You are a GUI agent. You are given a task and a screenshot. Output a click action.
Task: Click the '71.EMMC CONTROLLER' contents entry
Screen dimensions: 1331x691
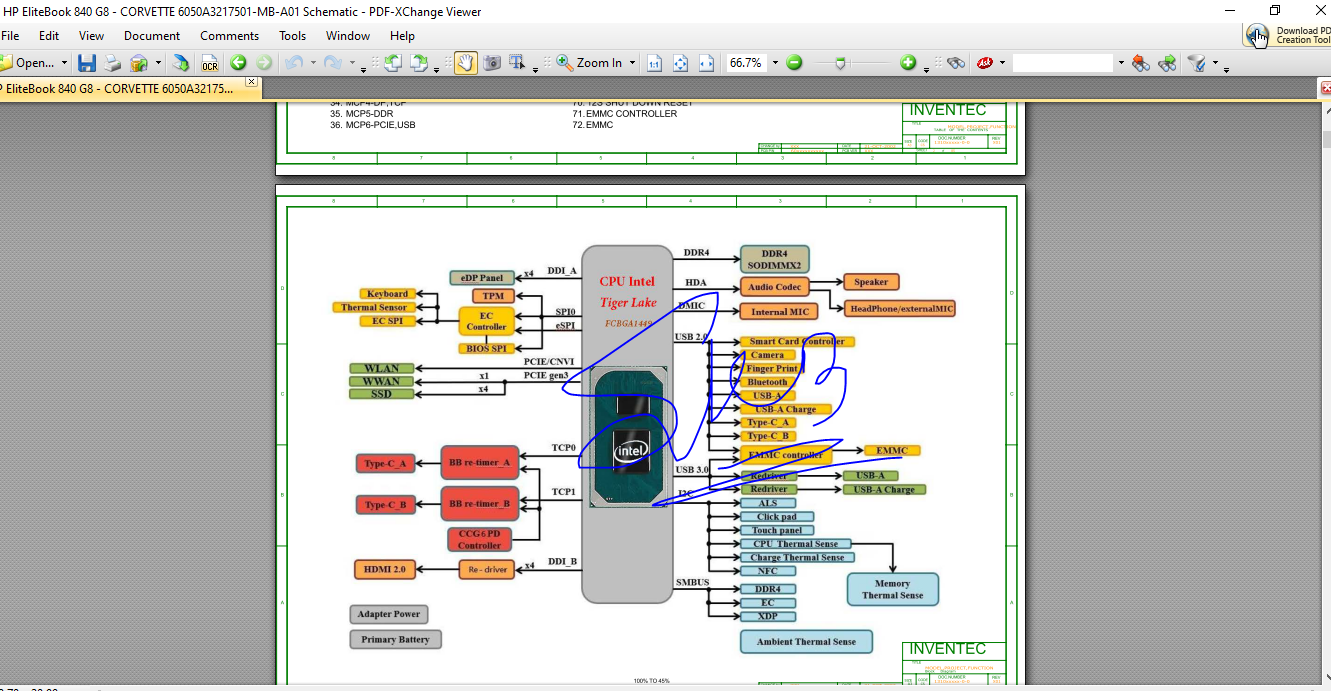click(624, 114)
